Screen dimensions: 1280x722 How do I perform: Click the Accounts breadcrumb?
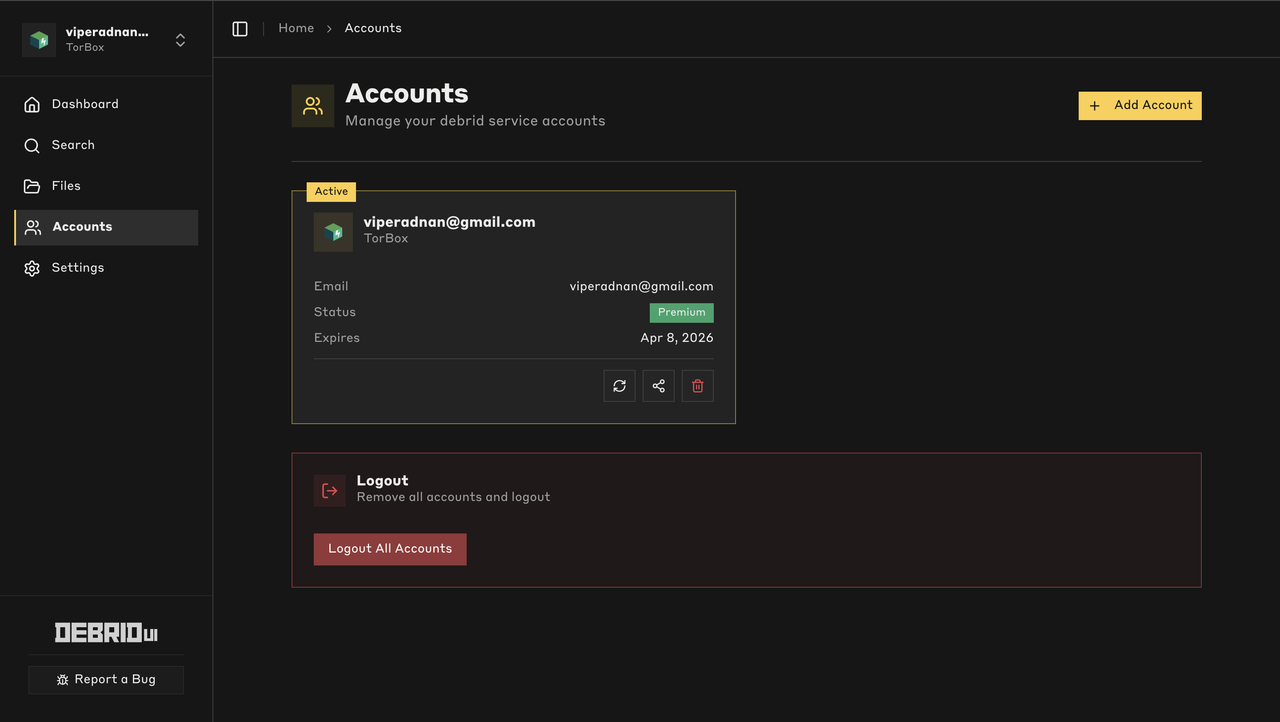point(373,28)
